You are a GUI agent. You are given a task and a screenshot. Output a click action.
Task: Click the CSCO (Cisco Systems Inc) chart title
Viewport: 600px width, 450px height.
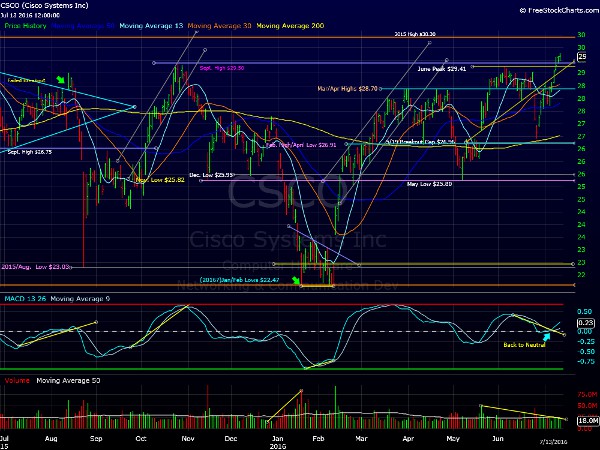[44, 5]
